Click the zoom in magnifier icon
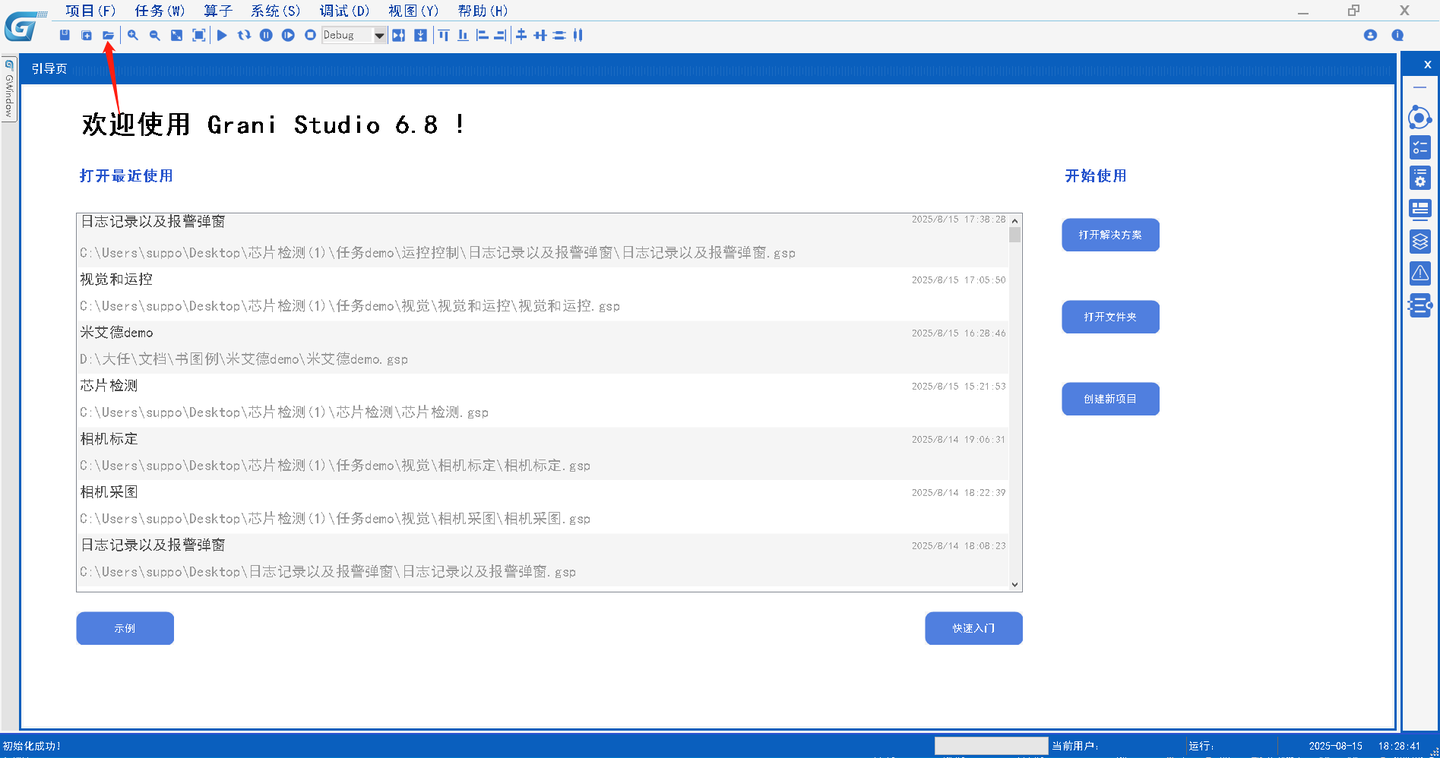The height and width of the screenshot is (758, 1440). [132, 35]
